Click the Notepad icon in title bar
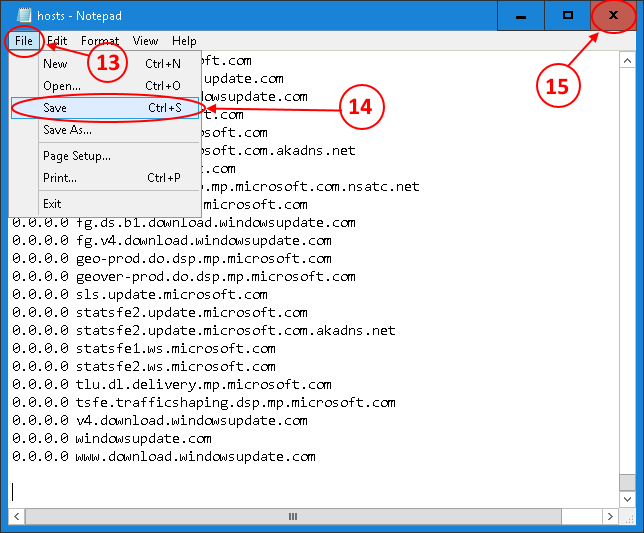Screen dimensions: 644x533 coord(24,16)
